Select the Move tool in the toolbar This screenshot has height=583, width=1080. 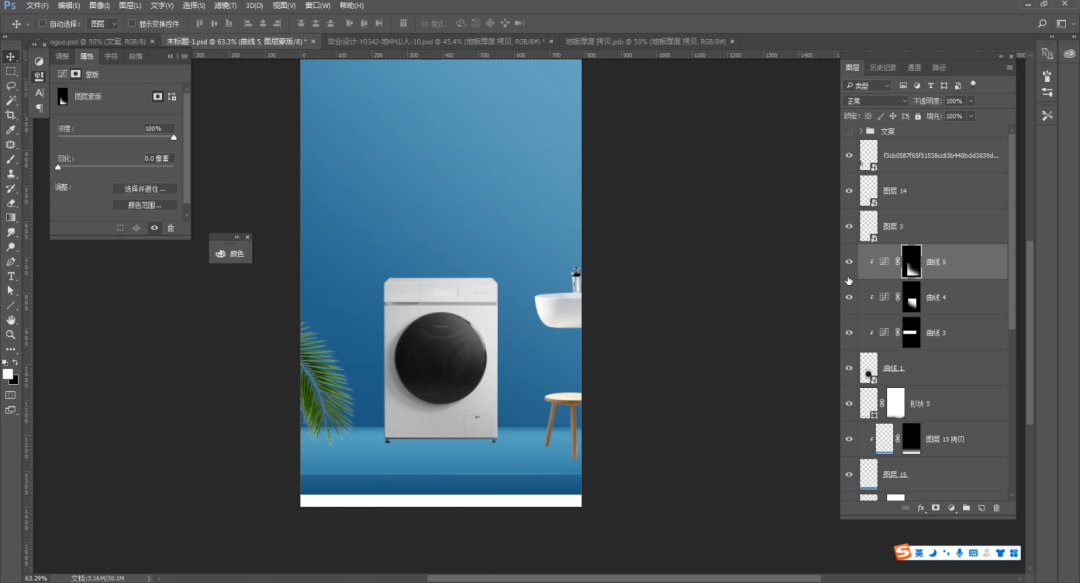[11, 57]
